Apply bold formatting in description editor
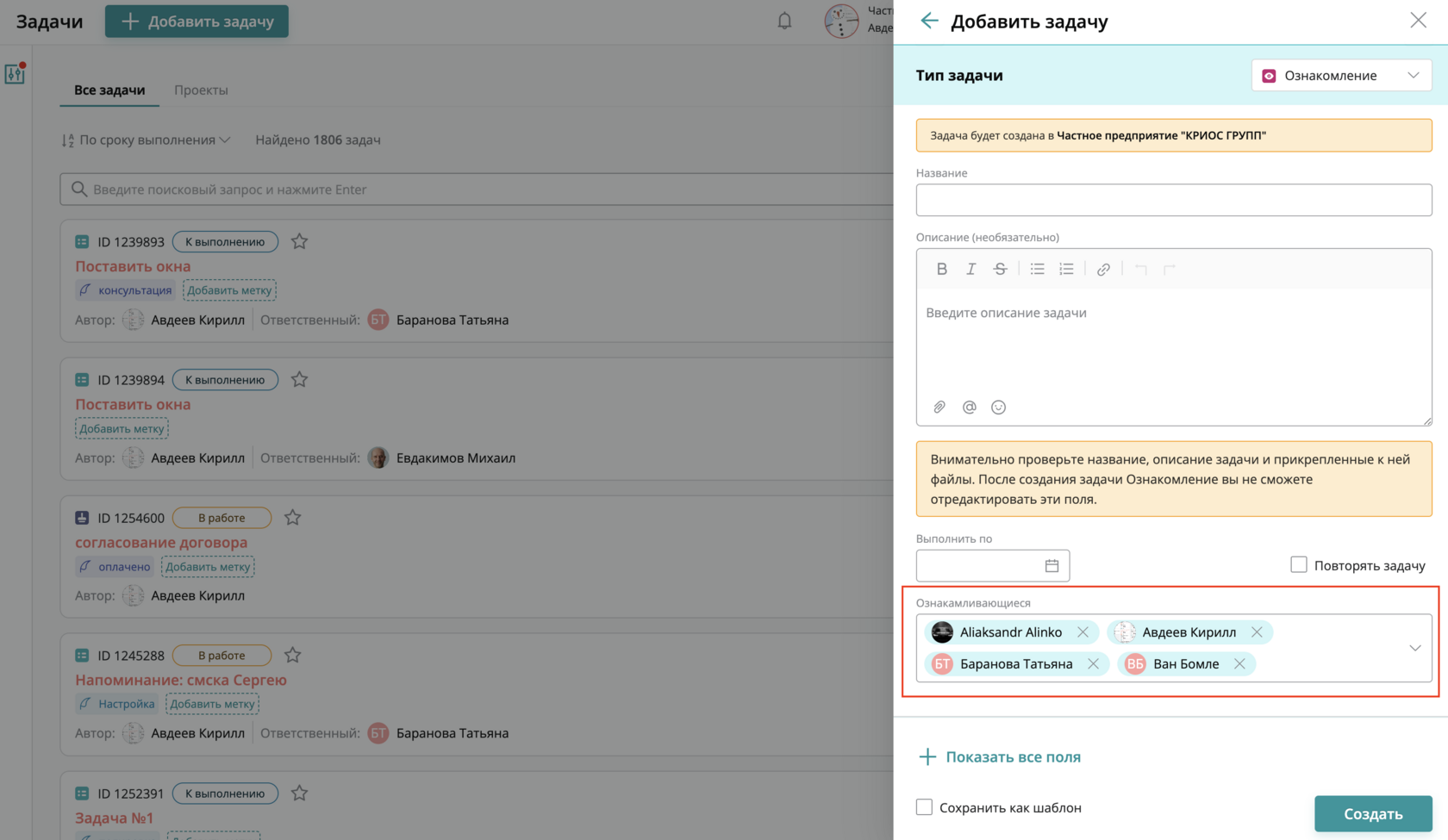Viewport: 1448px width, 840px height. click(942, 270)
